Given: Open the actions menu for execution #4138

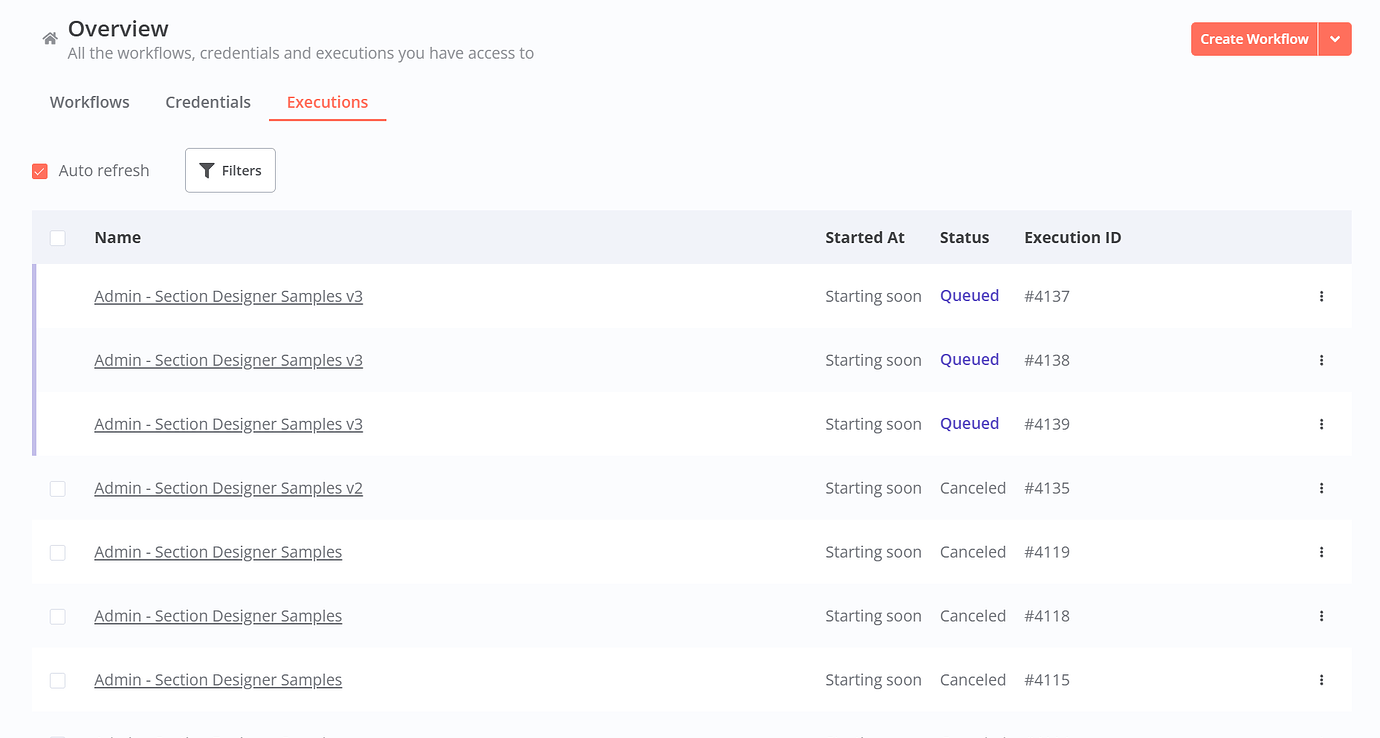Looking at the screenshot, I should (x=1321, y=360).
